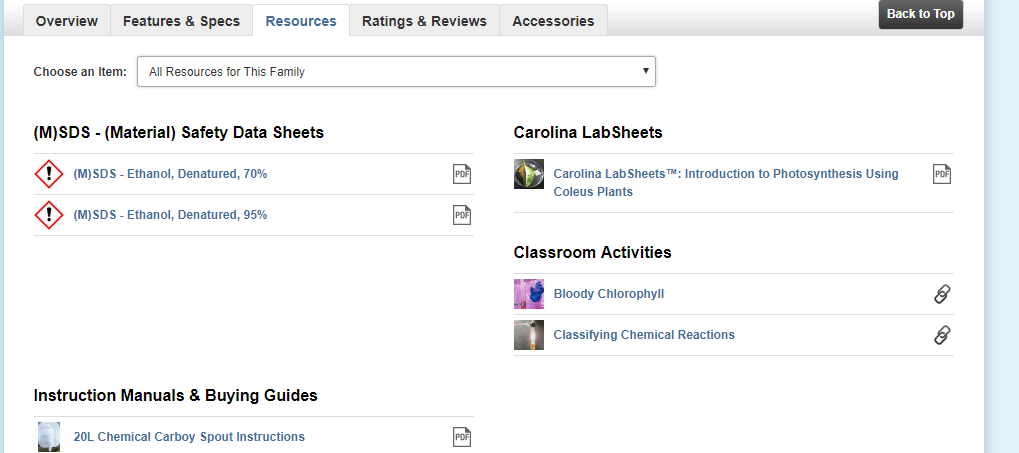This screenshot has height=453, width=1019.
Task: Click the Coleus Plants LabSheet thumbnail
Action: pos(529,174)
